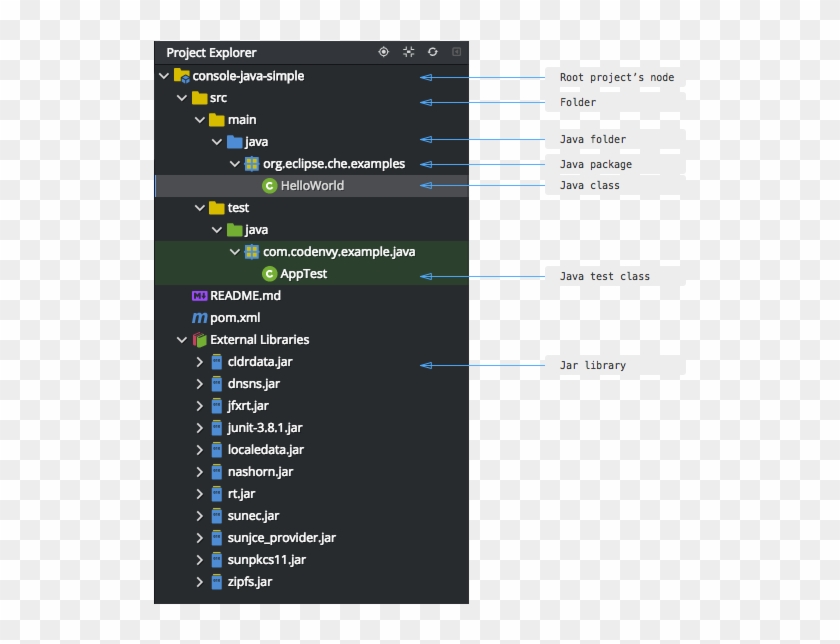Click the pom.xml Maven icon
This screenshot has width=840, height=644.
coord(199,318)
